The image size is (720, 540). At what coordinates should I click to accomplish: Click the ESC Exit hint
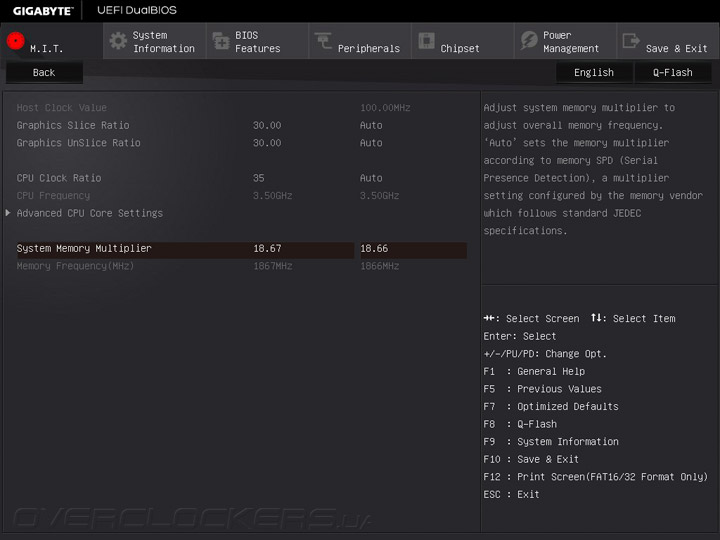[x=512, y=495]
